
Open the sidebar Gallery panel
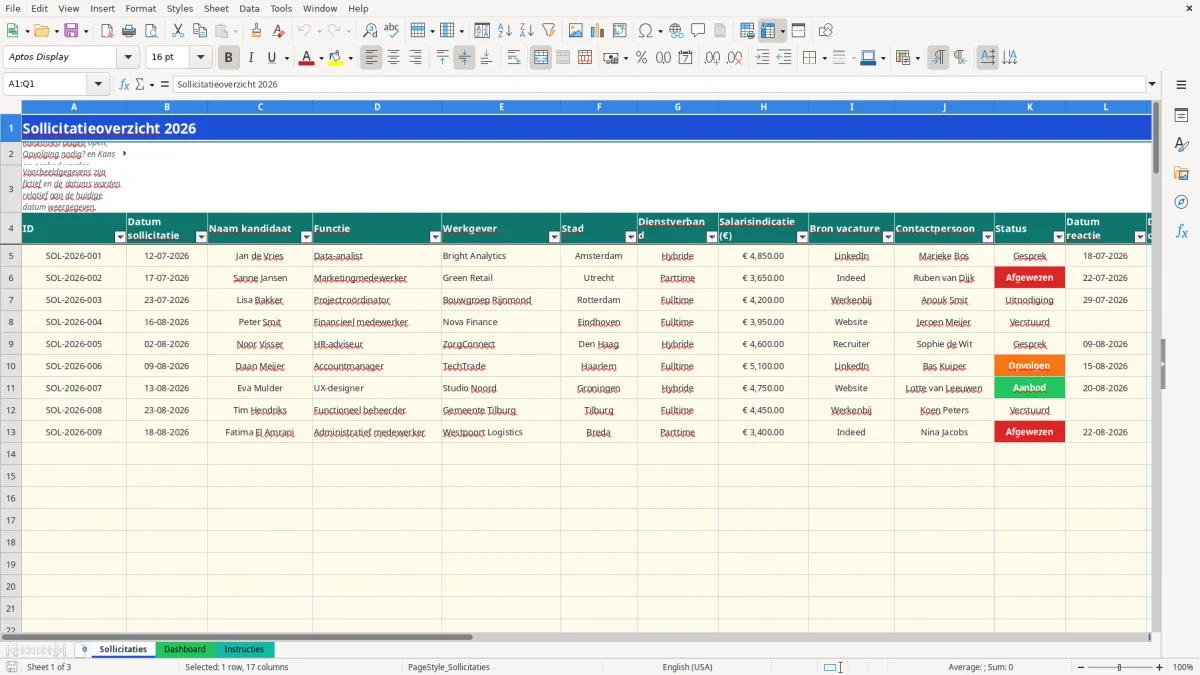pyautogui.click(x=1181, y=173)
